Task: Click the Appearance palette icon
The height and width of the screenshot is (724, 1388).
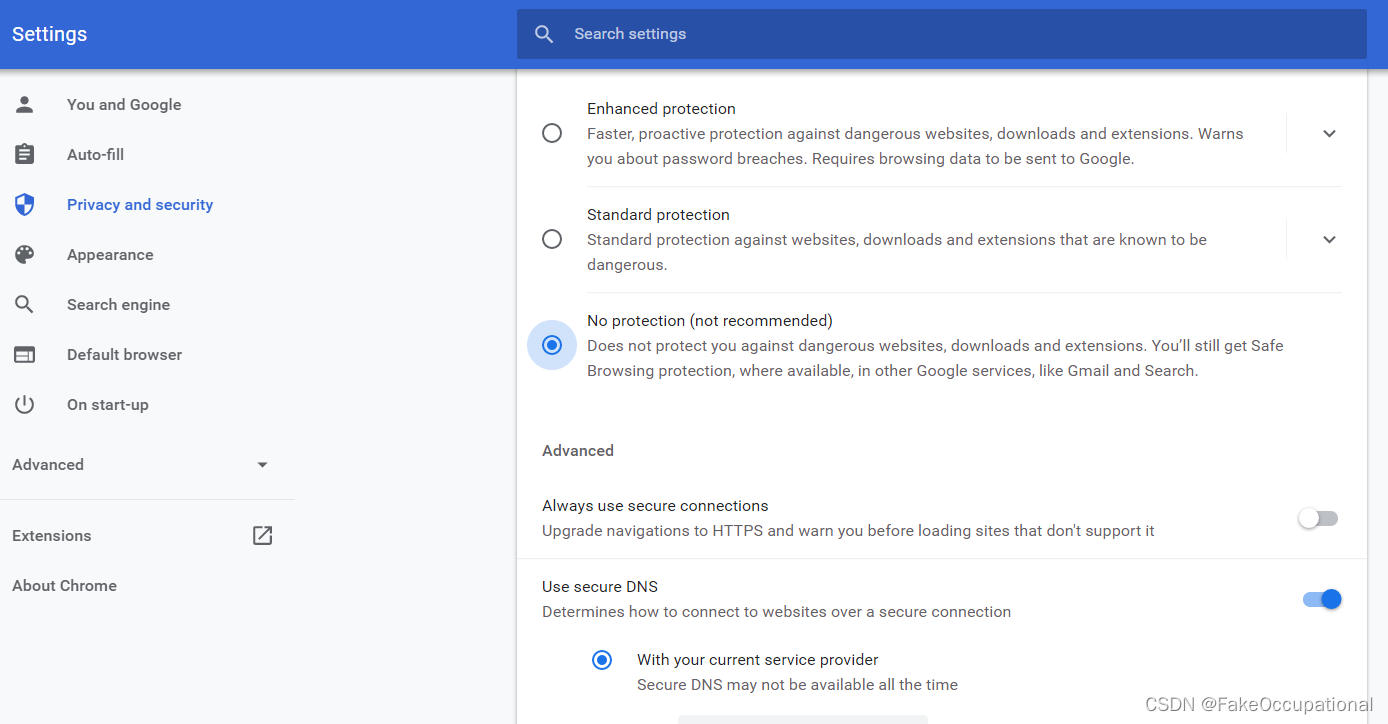Action: 25,254
